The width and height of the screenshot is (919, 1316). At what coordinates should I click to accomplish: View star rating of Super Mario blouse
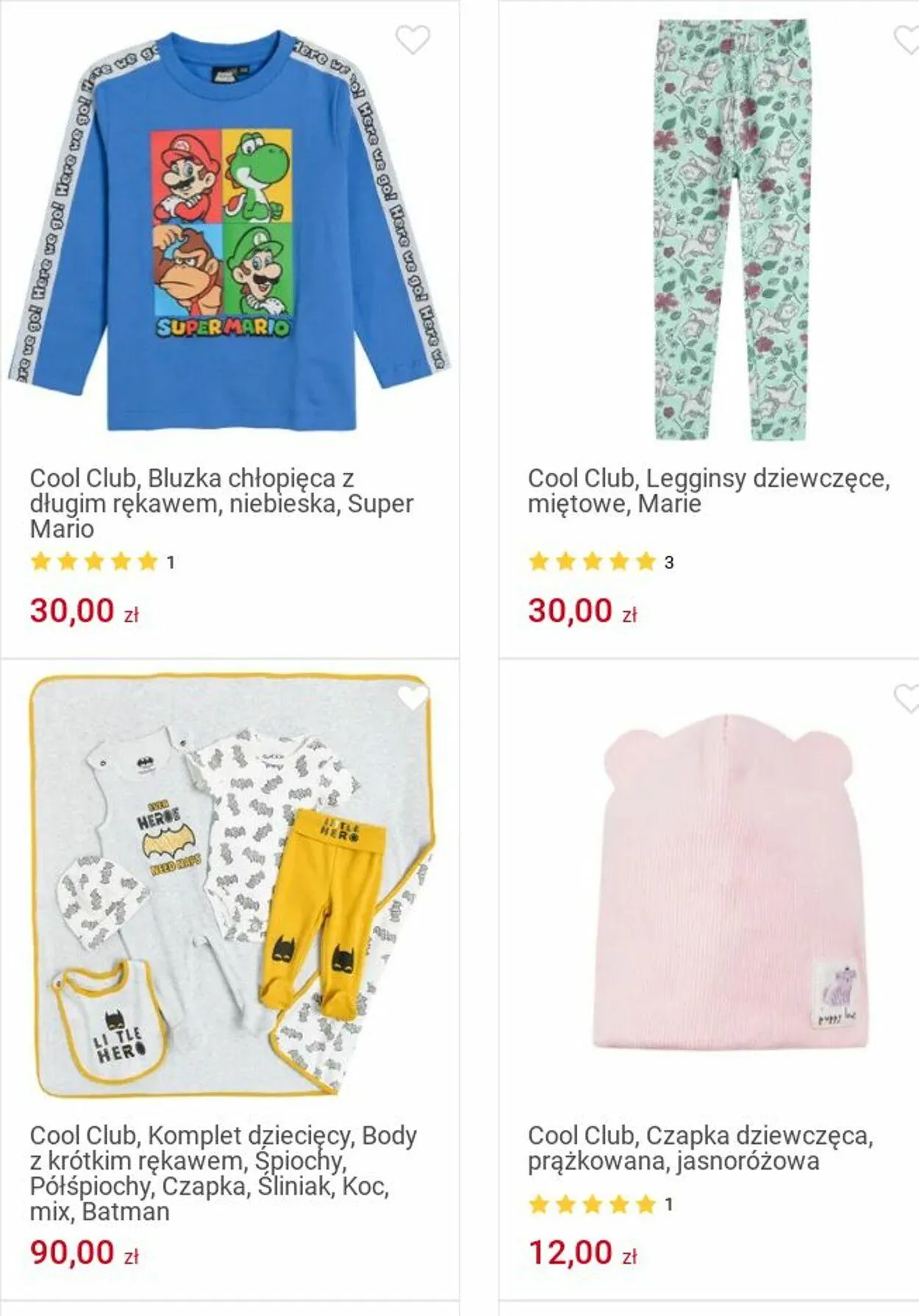click(x=94, y=562)
